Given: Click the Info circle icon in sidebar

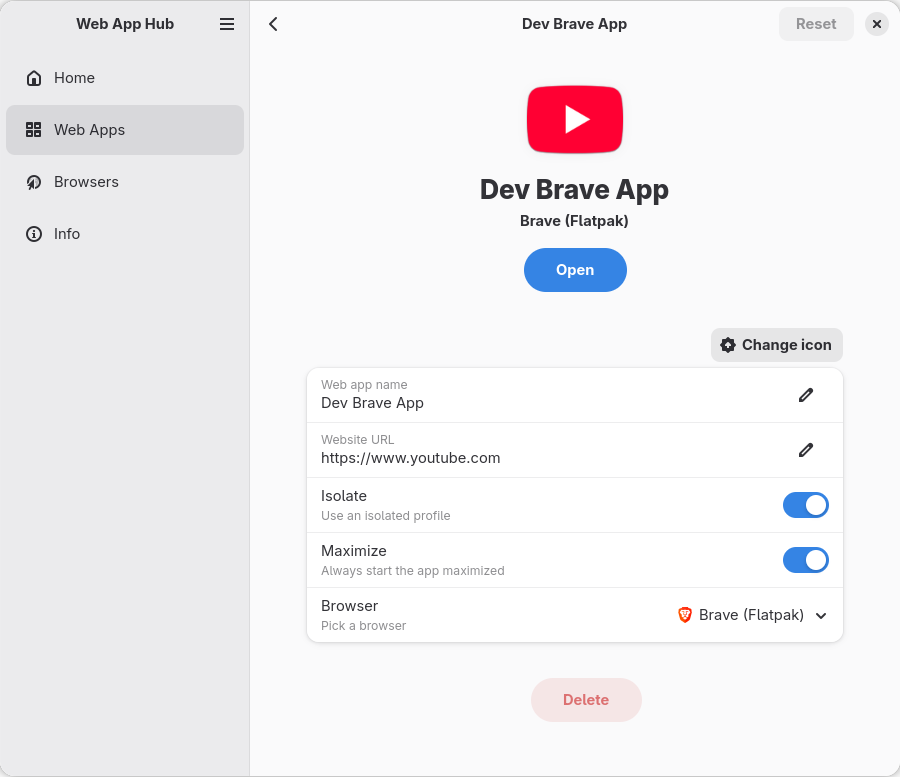Looking at the screenshot, I should (34, 234).
